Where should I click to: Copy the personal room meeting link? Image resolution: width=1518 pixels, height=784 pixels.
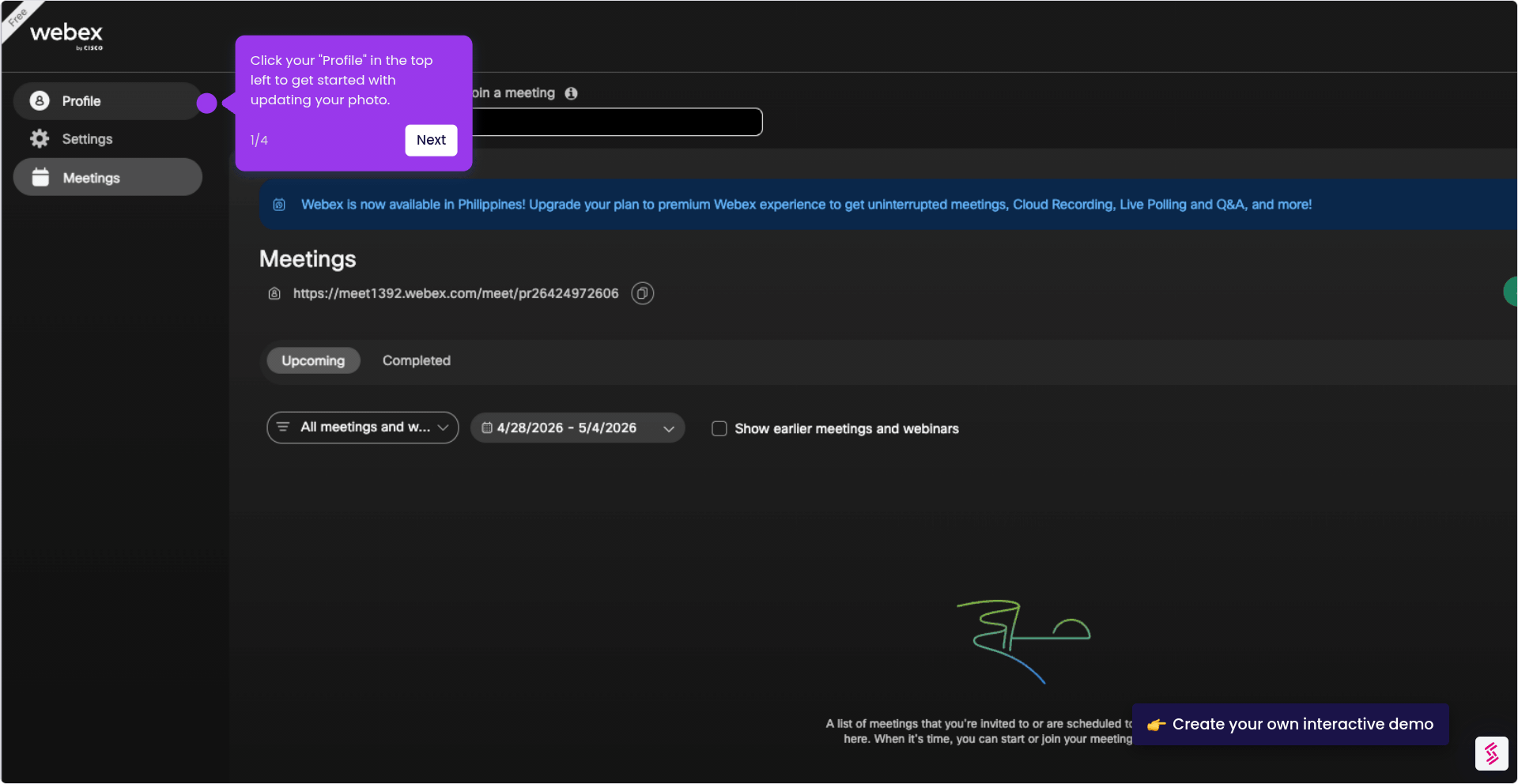click(x=643, y=294)
